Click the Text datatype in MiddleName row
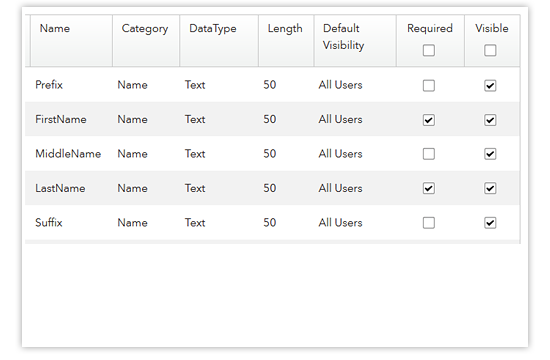 tap(195, 154)
